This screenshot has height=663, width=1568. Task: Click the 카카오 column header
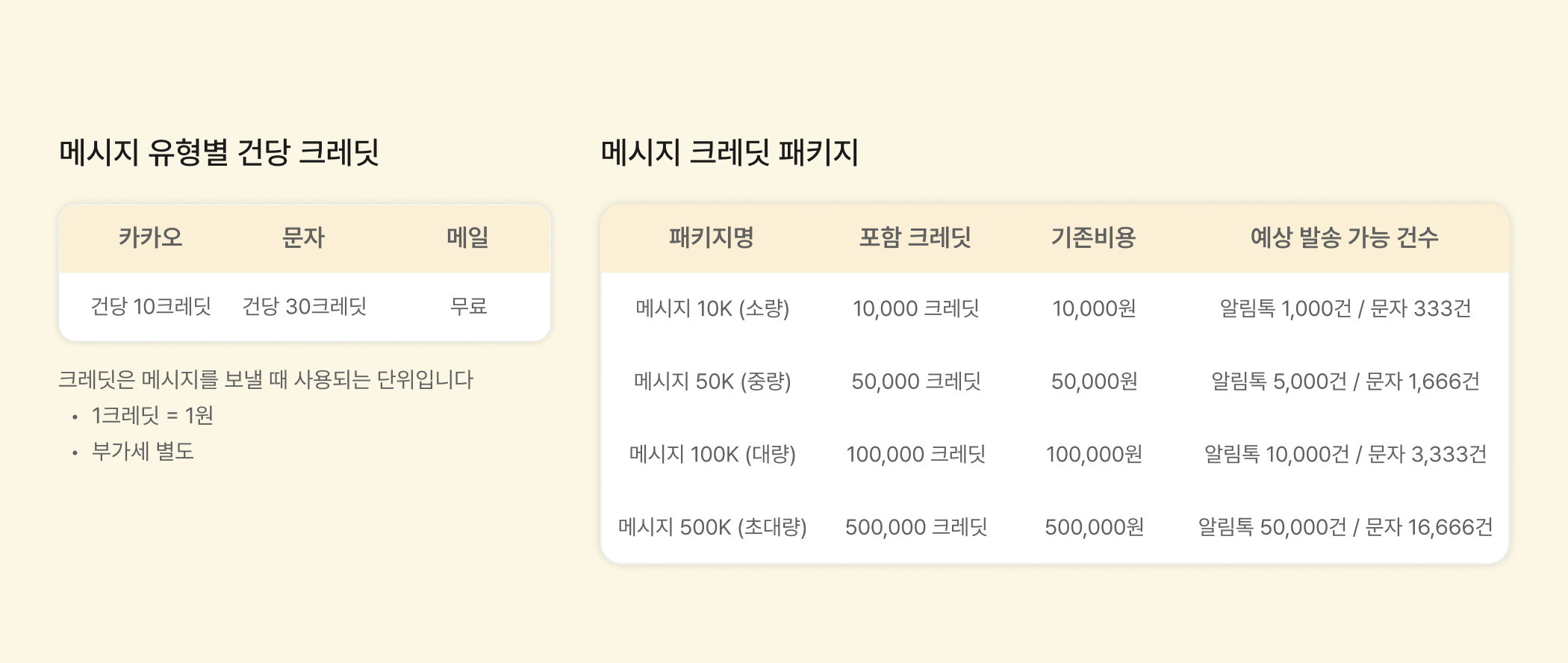click(150, 237)
